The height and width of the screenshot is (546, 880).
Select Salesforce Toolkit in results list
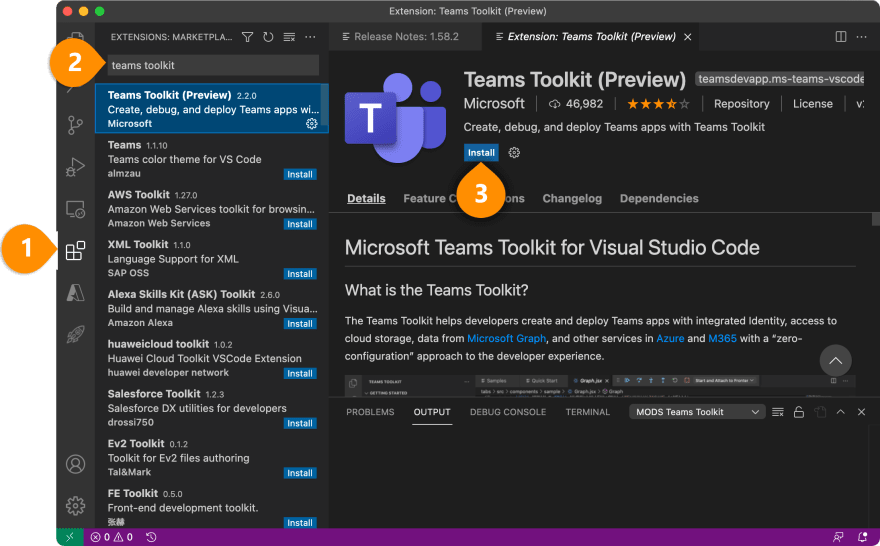212,408
